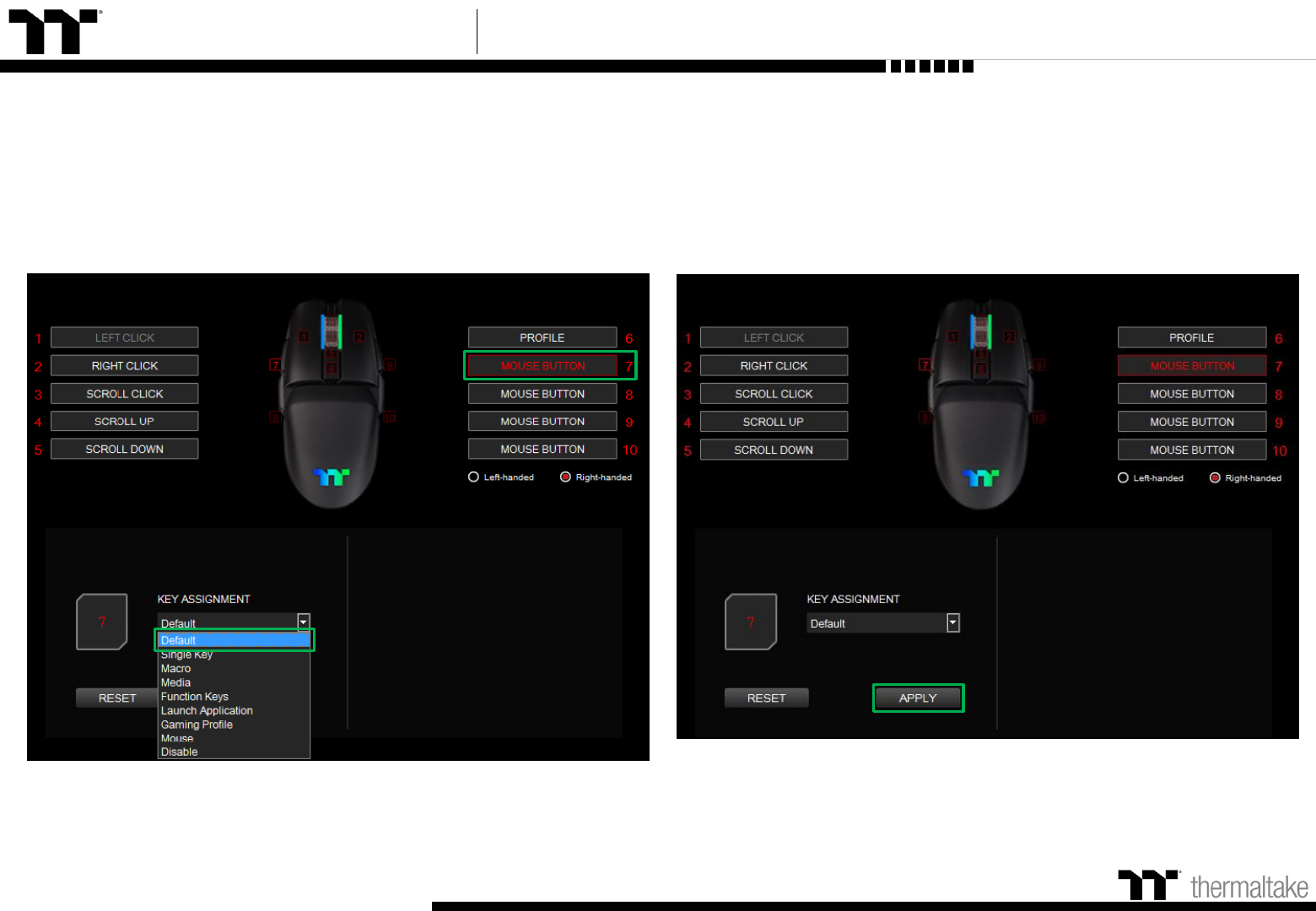
Task: Click marker 7 on left mouse image
Action: click(275, 365)
